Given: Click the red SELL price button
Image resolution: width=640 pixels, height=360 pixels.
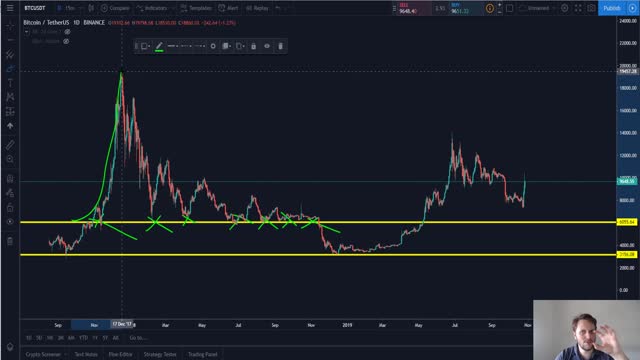Looking at the screenshot, I should [x=413, y=8].
